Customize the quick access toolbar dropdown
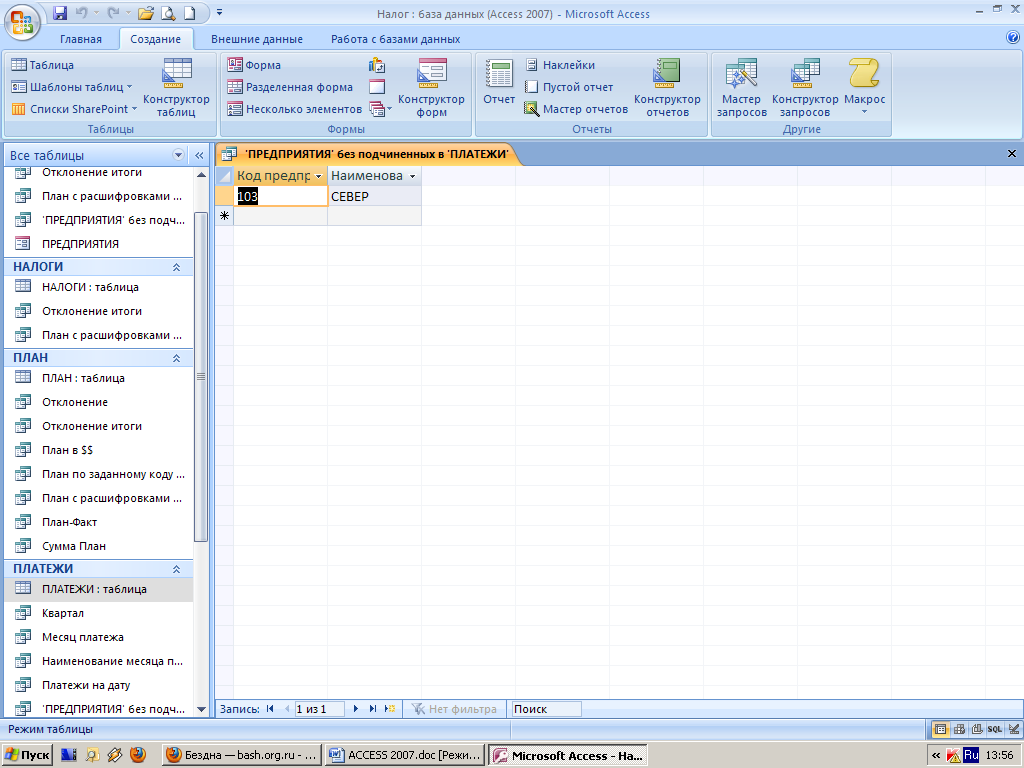This screenshot has height=768, width=1024. tap(219, 12)
